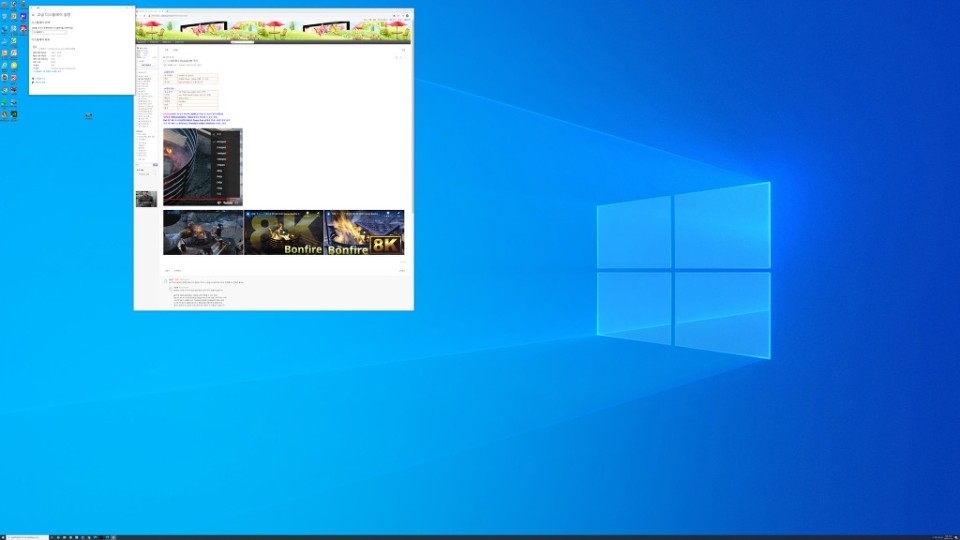Click the browser profile avatar icon
The image size is (960, 540).
pyautogui.click(x=407, y=16)
